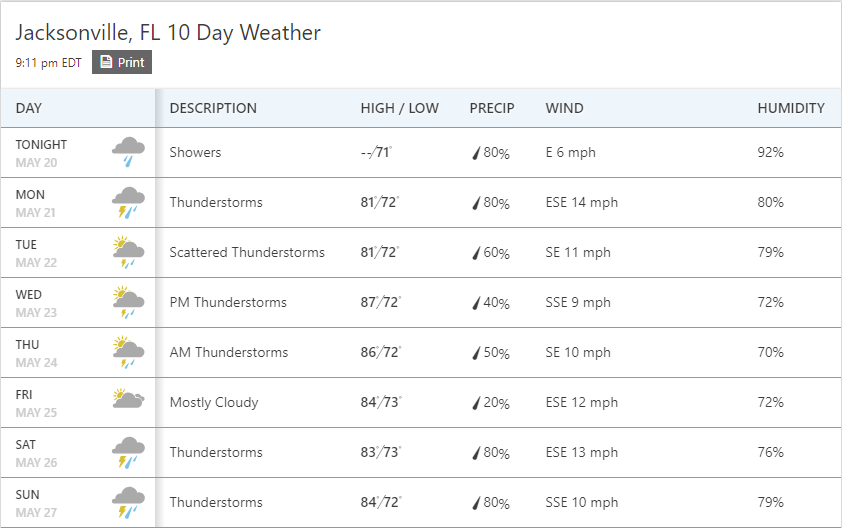Select the PRECIP column header
This screenshot has width=842, height=528.
[492, 108]
